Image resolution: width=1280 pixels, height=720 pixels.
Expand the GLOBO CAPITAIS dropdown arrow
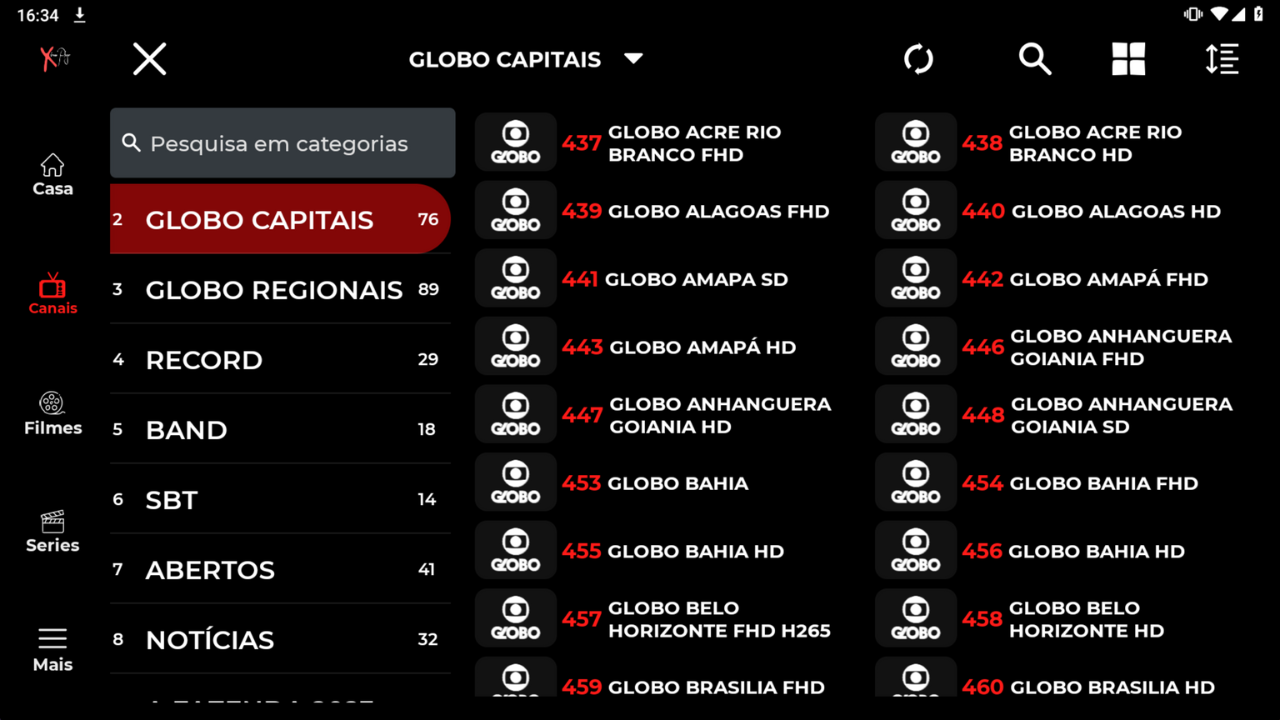(x=633, y=59)
